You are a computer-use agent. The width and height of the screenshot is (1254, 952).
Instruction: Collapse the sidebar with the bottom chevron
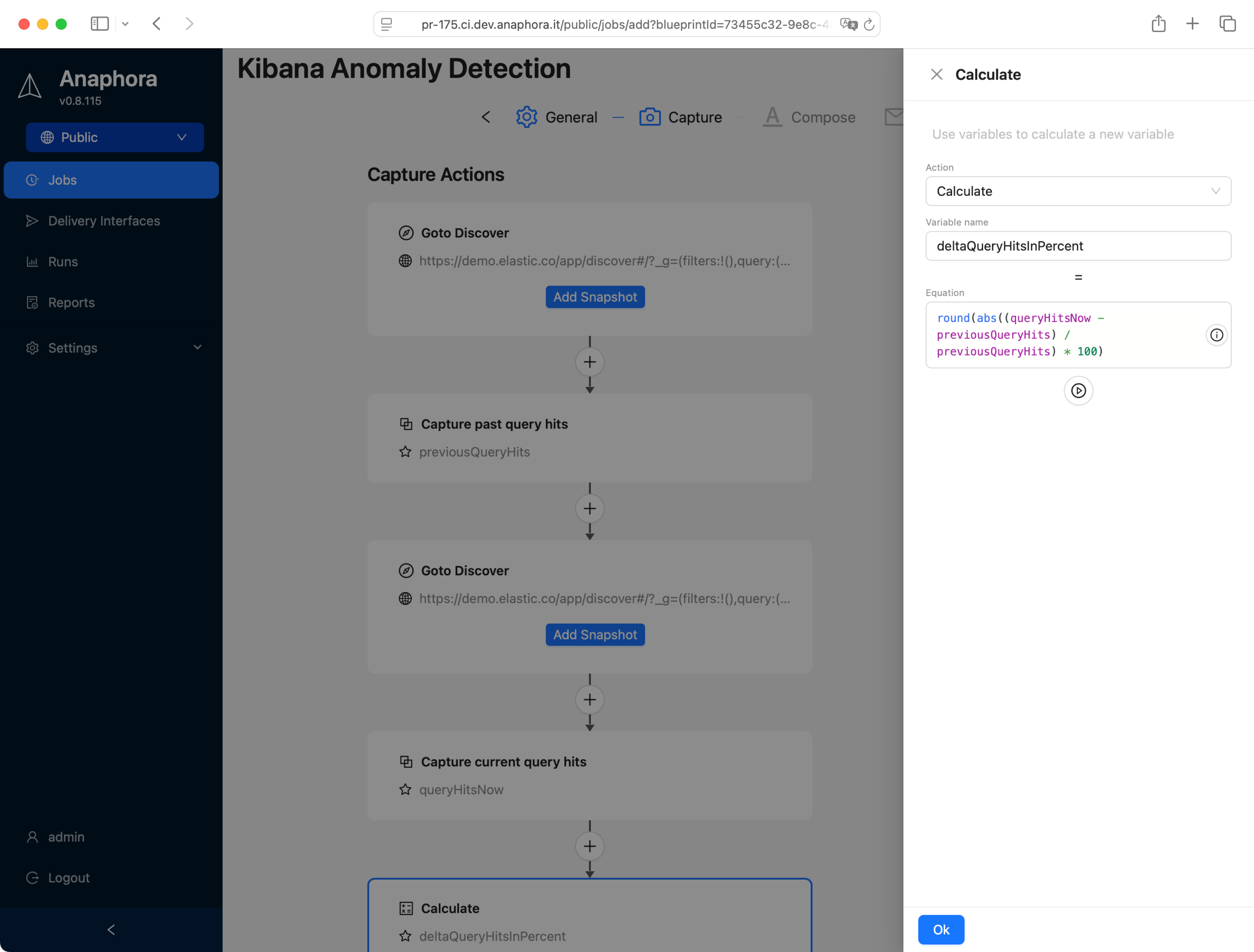coord(111,929)
